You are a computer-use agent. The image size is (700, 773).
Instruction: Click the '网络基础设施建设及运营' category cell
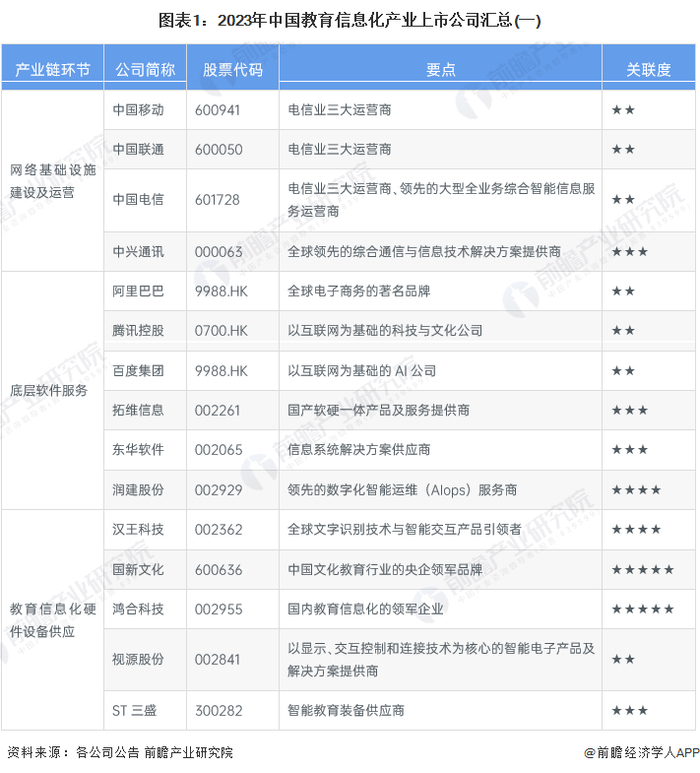pyautogui.click(x=52, y=181)
